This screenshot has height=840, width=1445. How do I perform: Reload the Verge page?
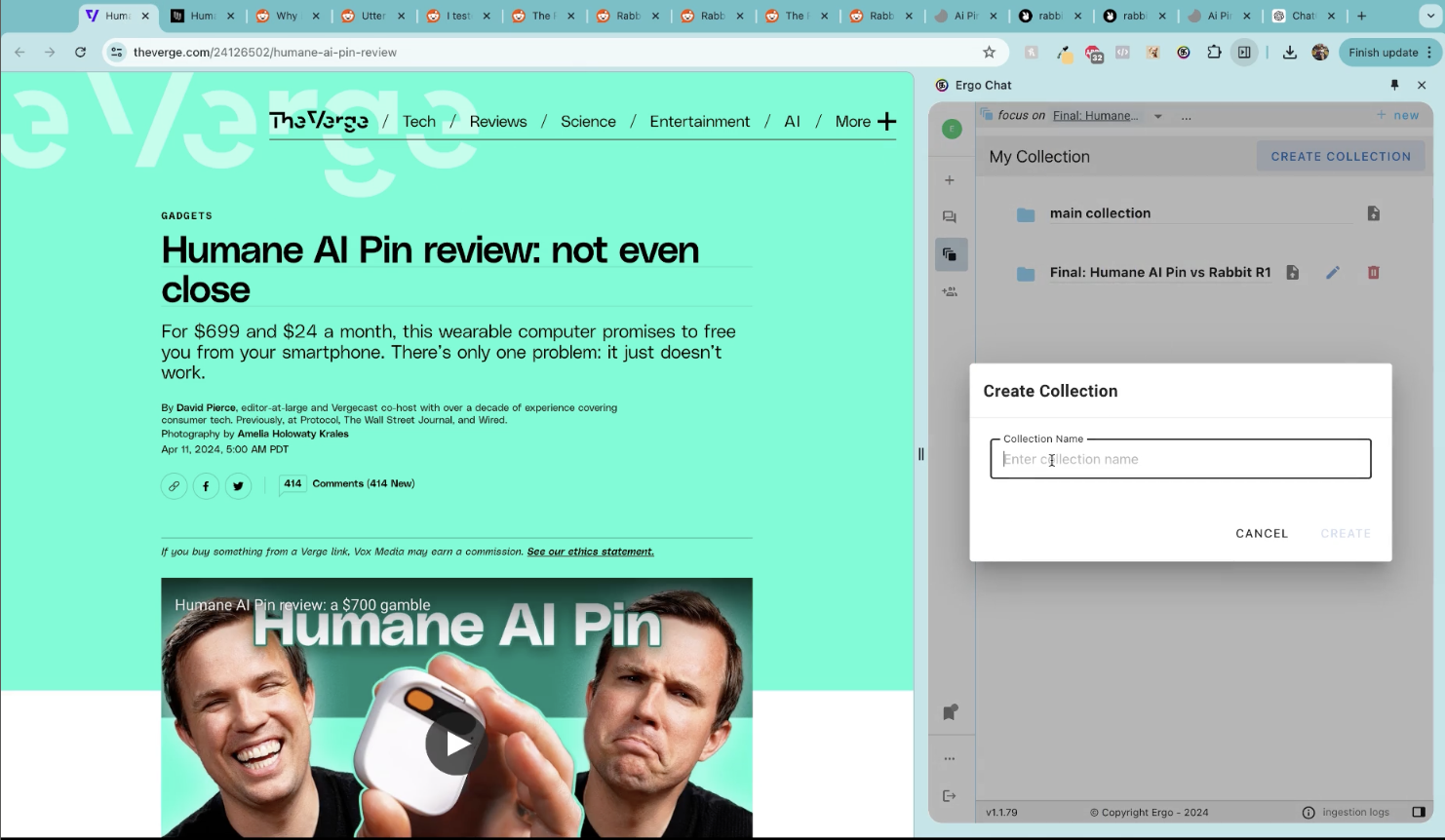80,52
